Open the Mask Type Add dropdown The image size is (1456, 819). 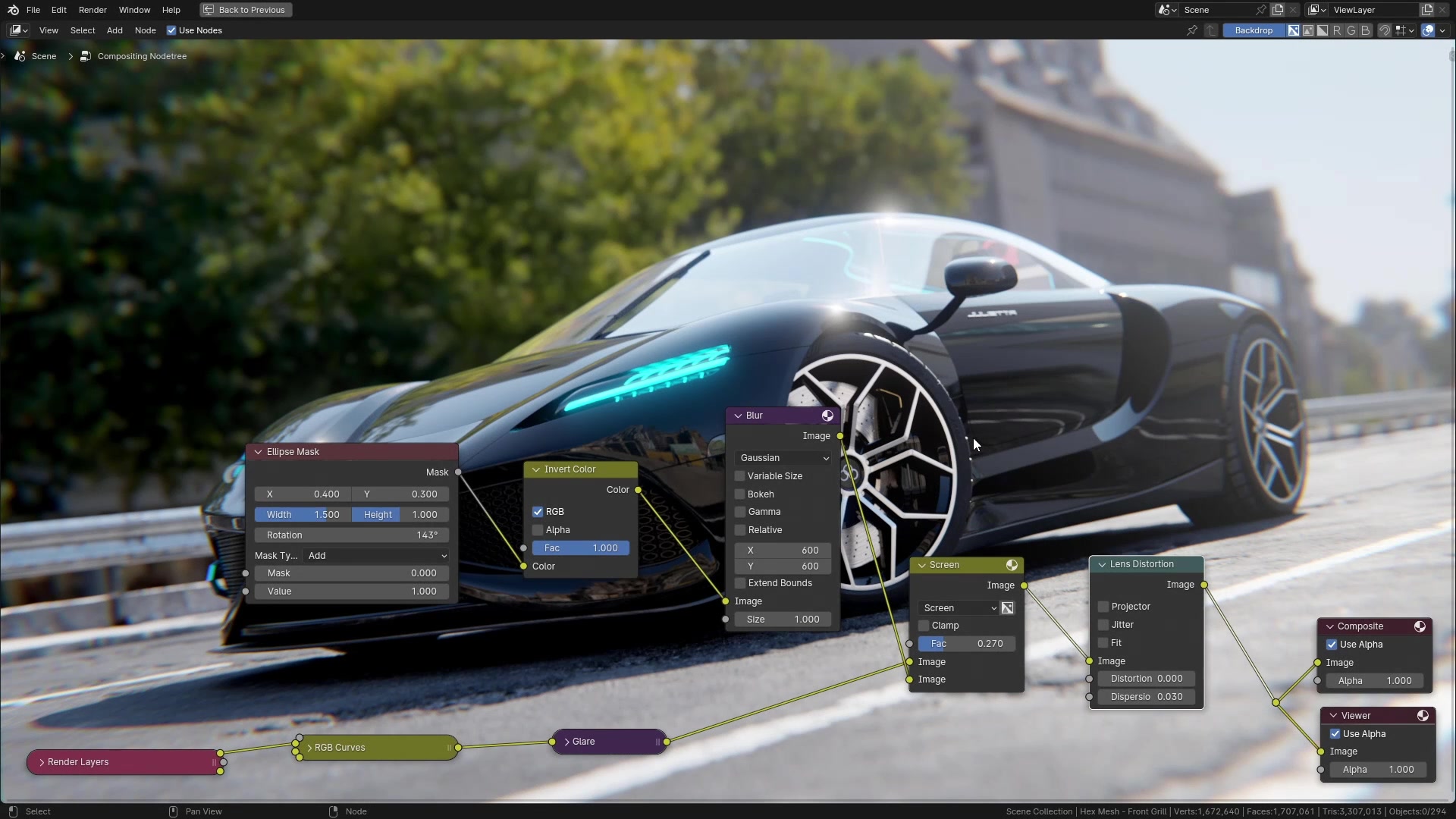(x=375, y=556)
